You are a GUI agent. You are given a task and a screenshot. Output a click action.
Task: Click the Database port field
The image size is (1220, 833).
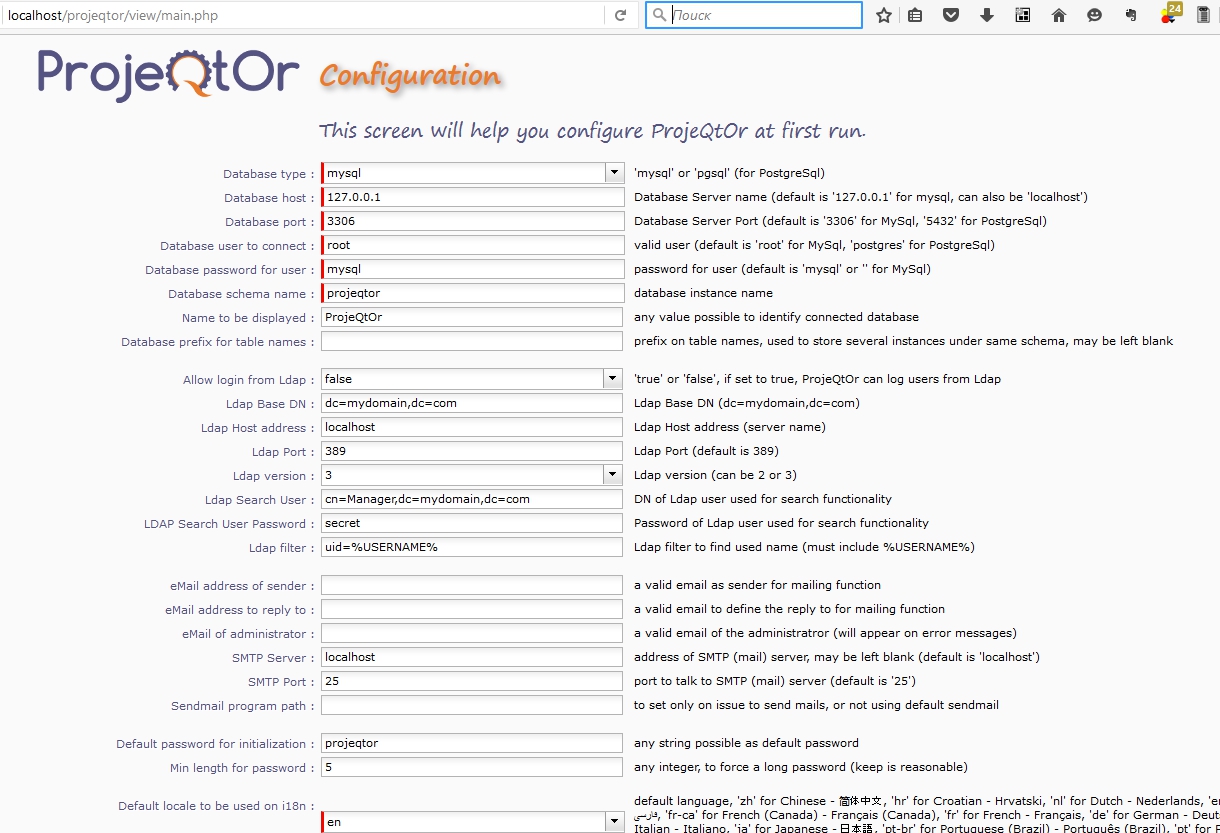[473, 221]
